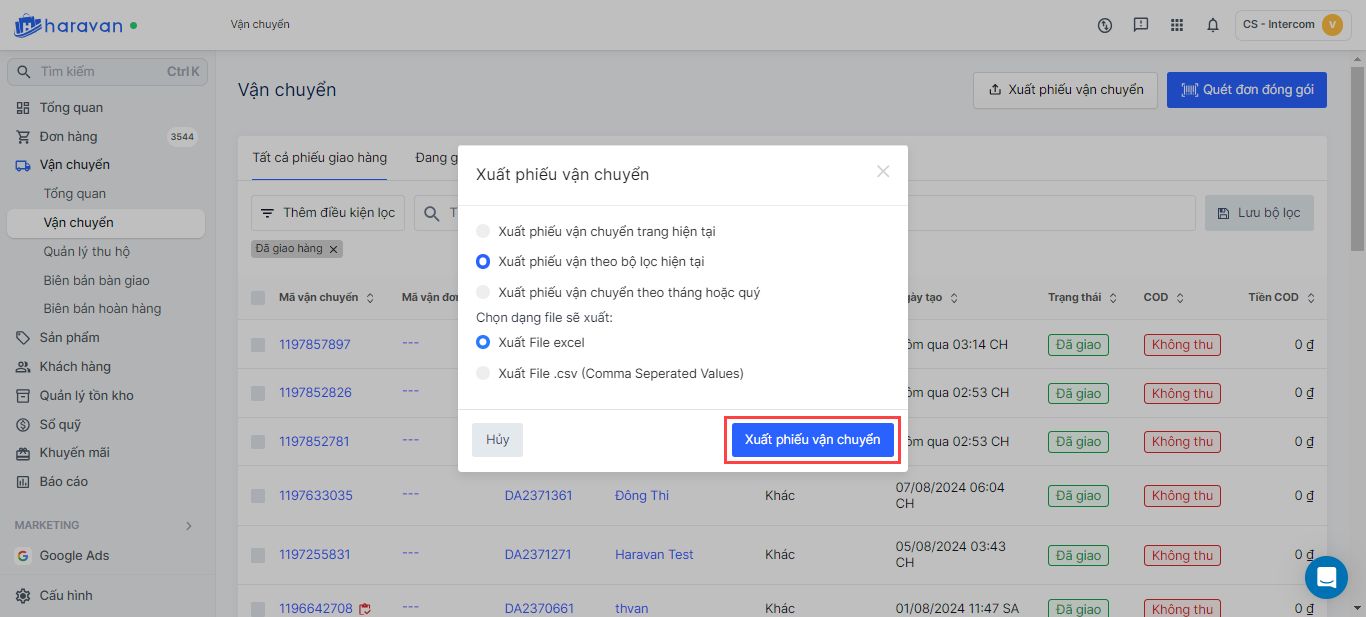
Task: Open CS - Intercom account menu
Action: coord(1291,25)
